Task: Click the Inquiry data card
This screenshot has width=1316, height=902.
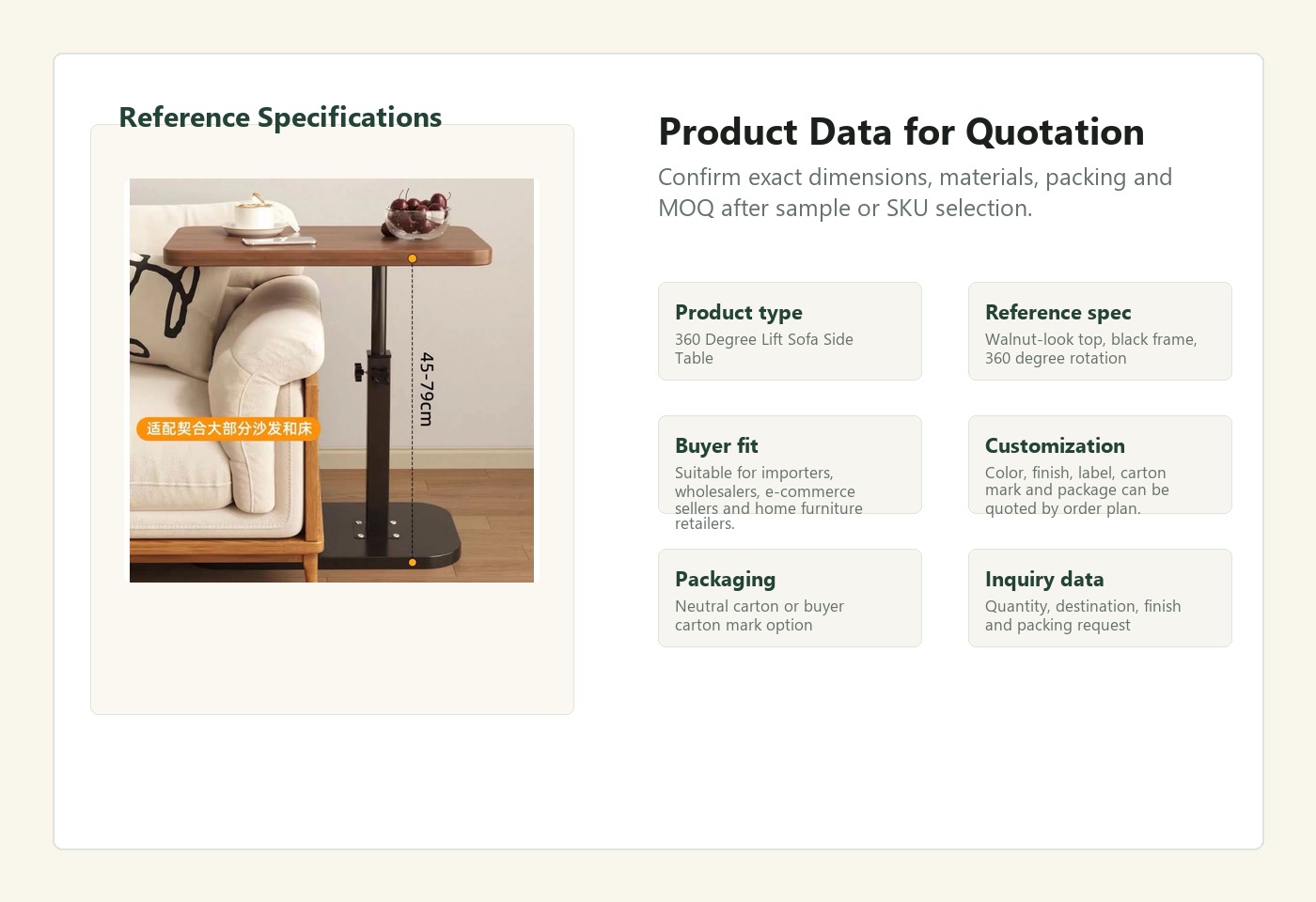Action: [x=1100, y=598]
